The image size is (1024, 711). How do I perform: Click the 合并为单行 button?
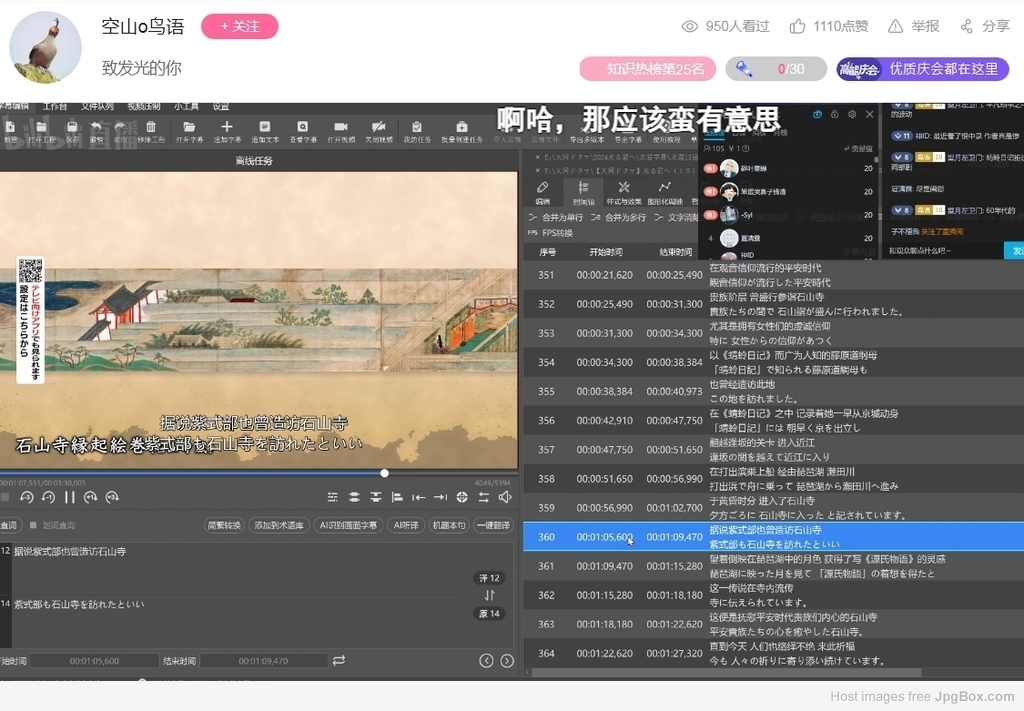(556, 217)
